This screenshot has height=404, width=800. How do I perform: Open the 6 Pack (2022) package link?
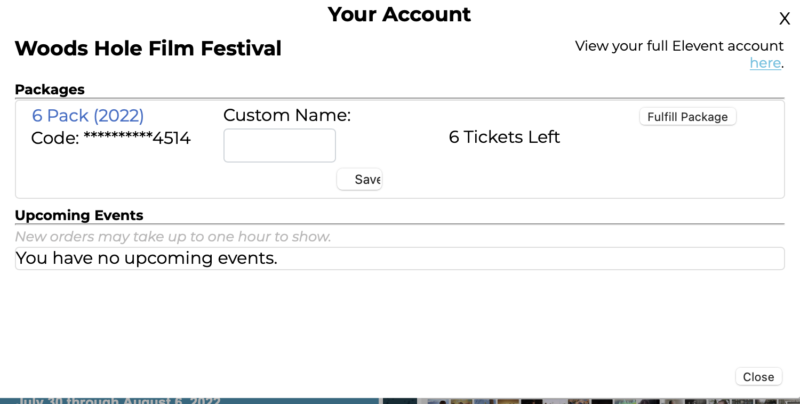click(88, 115)
